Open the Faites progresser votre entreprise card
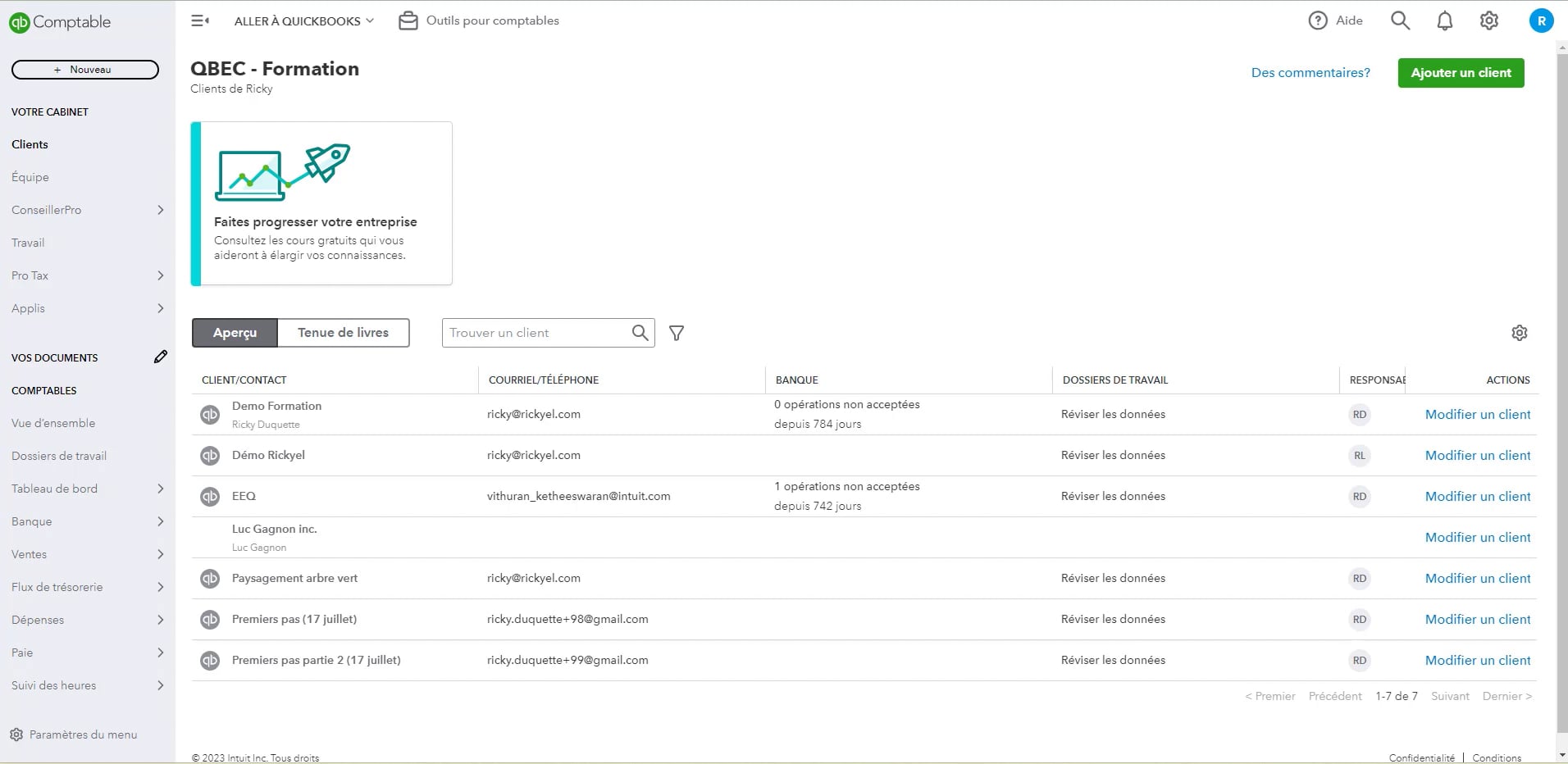The width and height of the screenshot is (1568, 764). click(321, 203)
